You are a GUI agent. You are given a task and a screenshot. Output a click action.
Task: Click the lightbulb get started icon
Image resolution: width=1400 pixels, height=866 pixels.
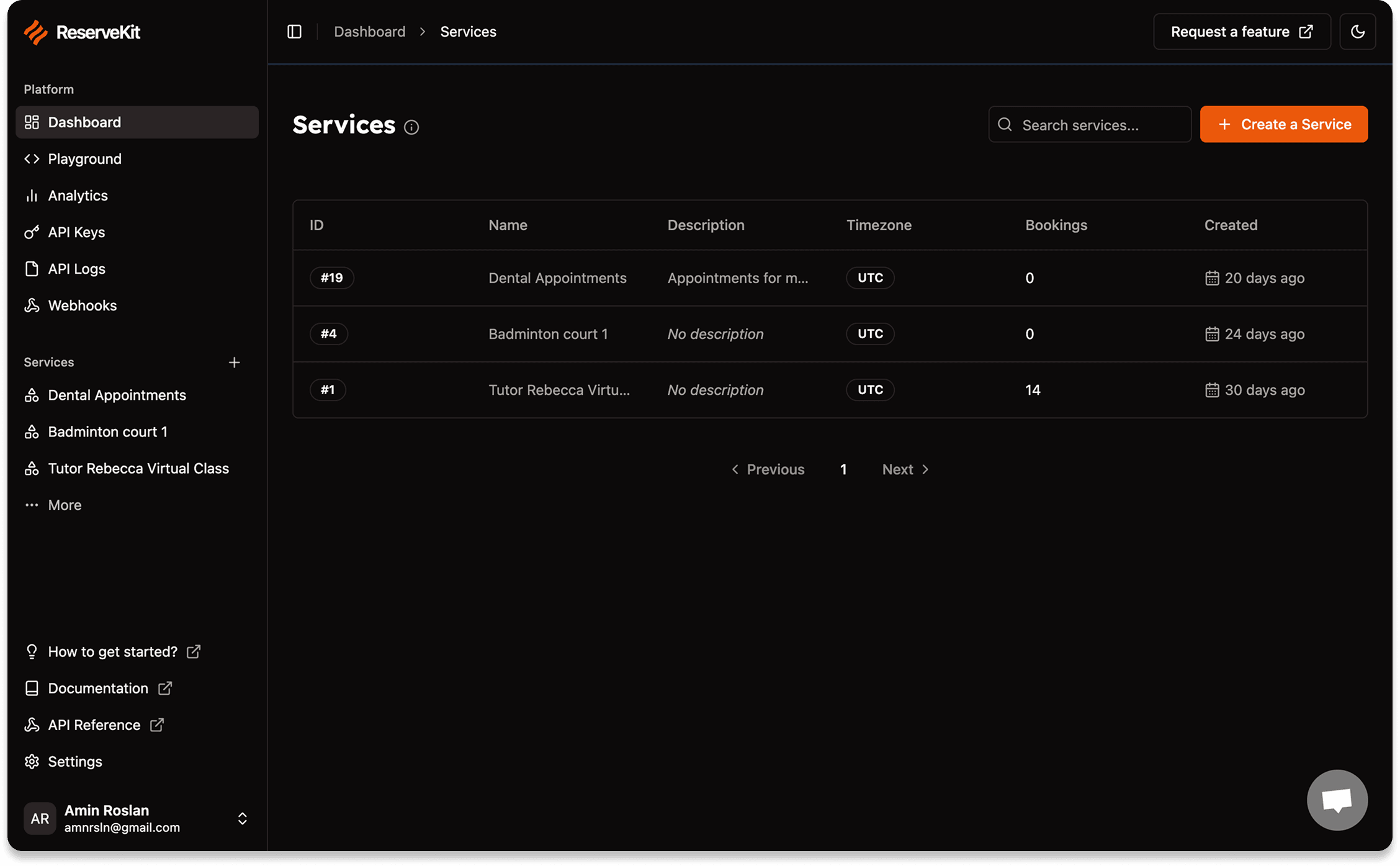32,652
